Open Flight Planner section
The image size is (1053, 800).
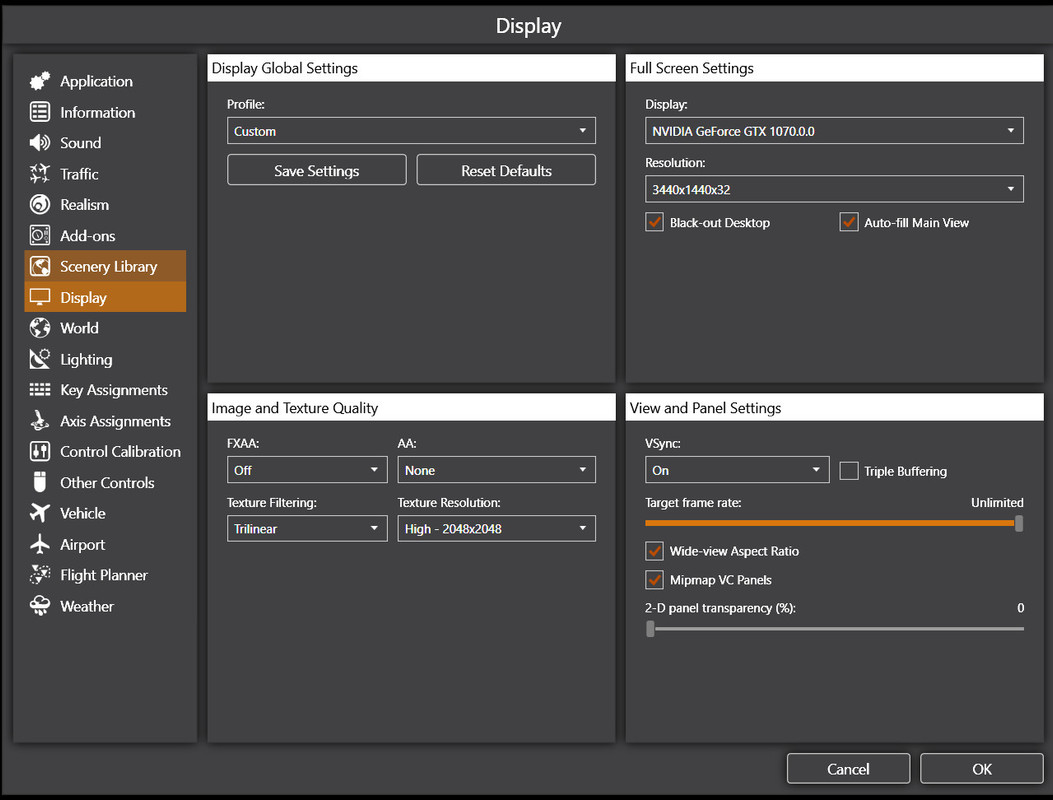[x=105, y=576]
